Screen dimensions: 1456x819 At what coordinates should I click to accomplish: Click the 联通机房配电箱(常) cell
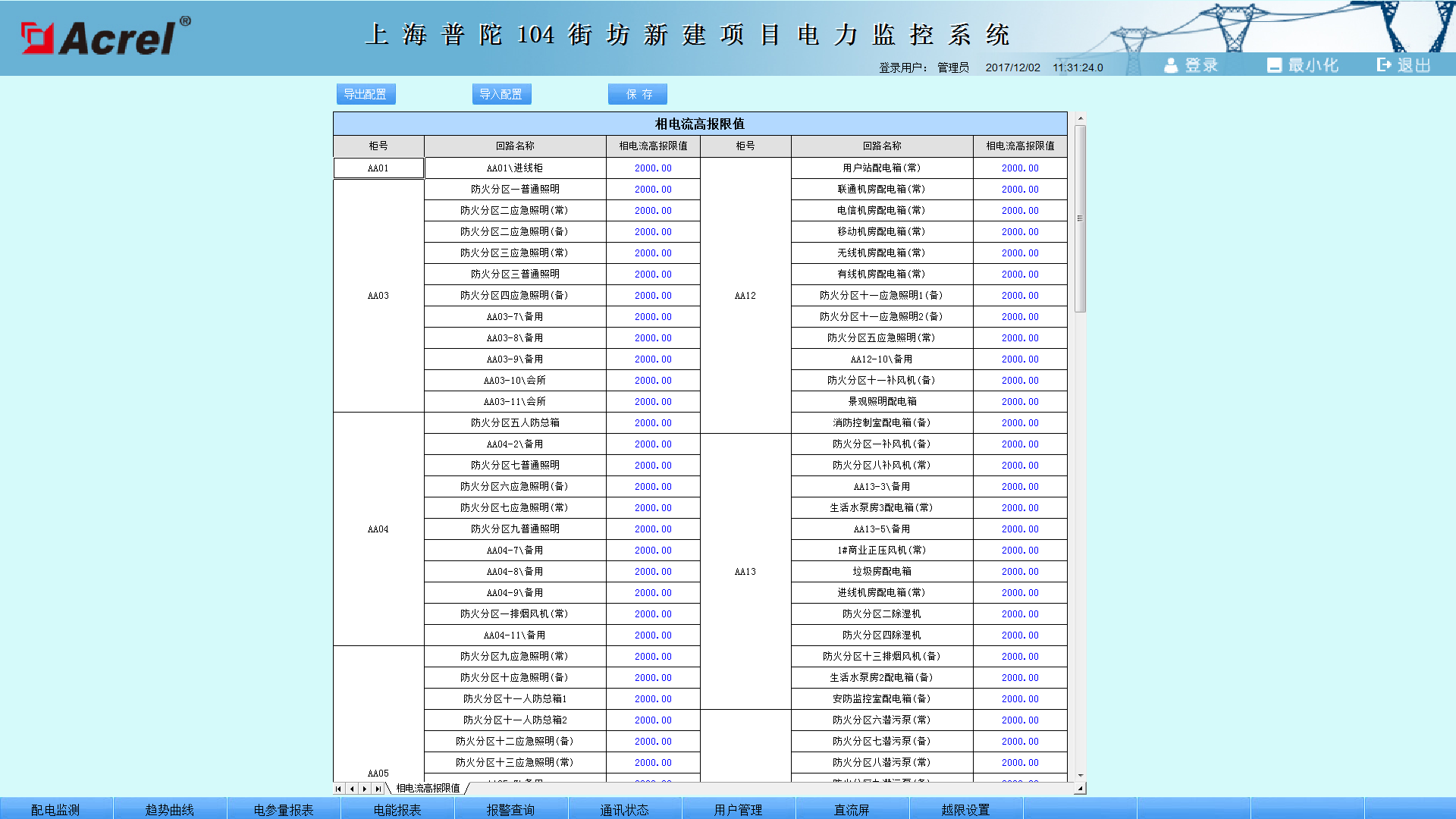click(882, 190)
